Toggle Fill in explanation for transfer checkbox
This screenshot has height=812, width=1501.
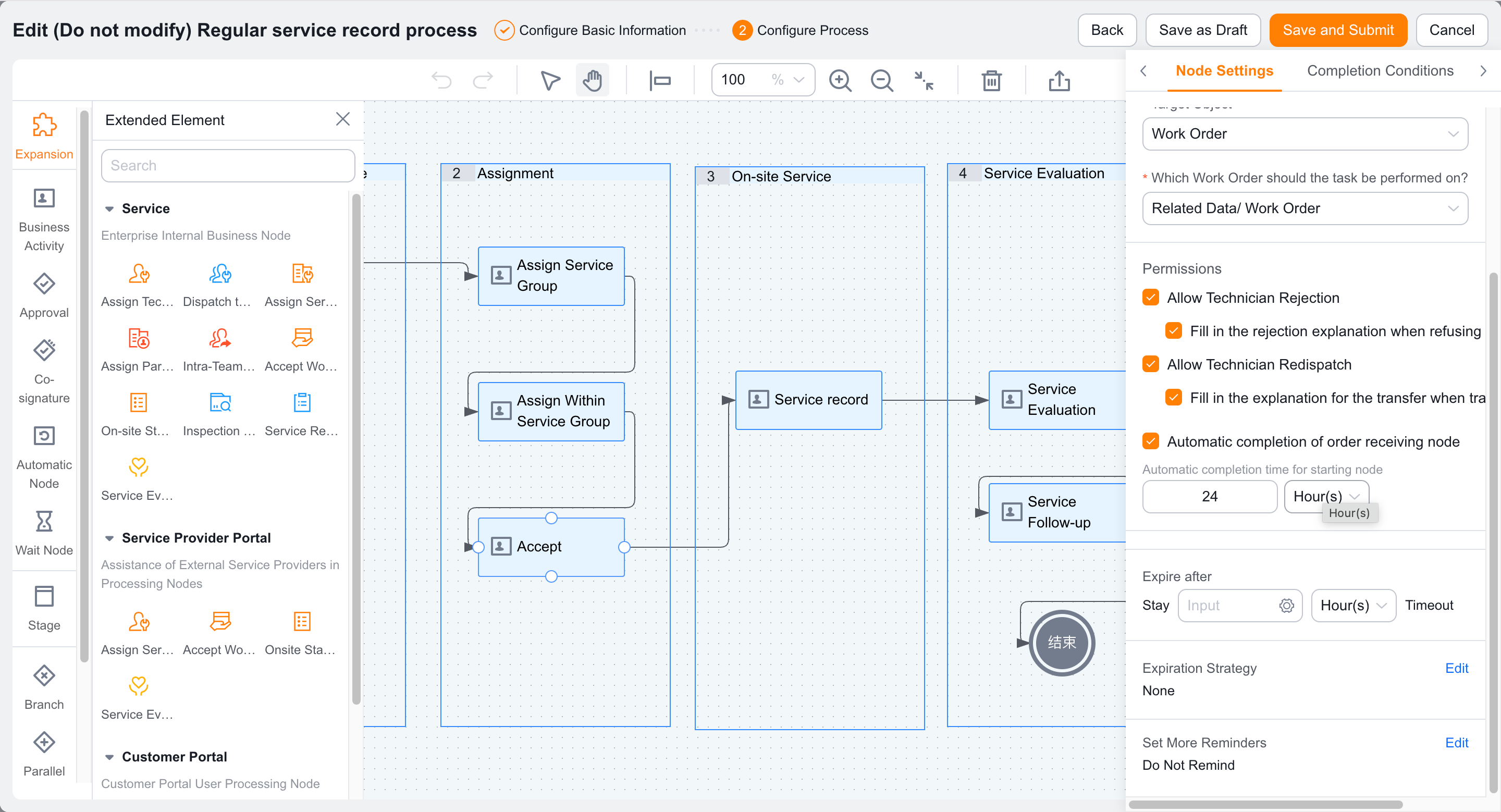tap(1174, 397)
